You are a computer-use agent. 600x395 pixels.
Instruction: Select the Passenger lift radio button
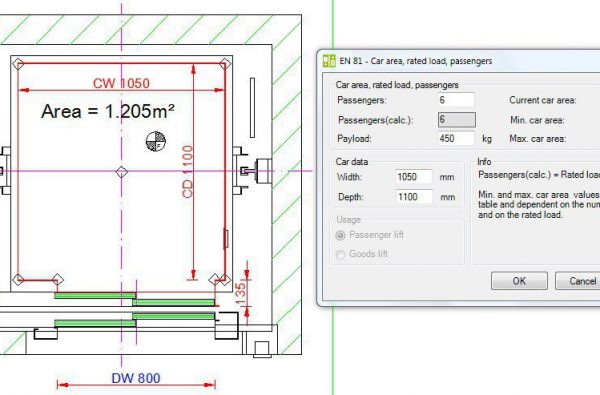[x=340, y=235]
